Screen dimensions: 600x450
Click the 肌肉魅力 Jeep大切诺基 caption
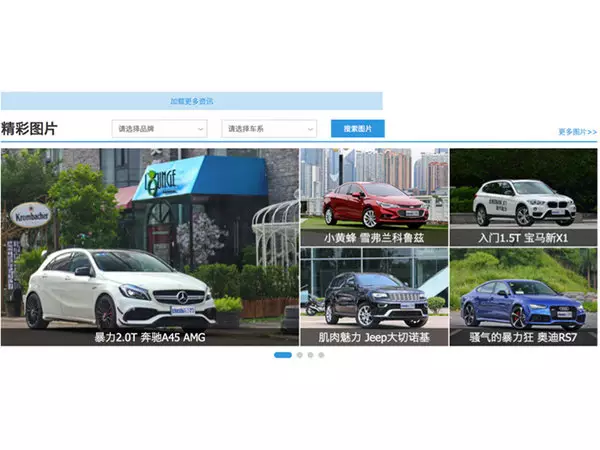coord(374,338)
